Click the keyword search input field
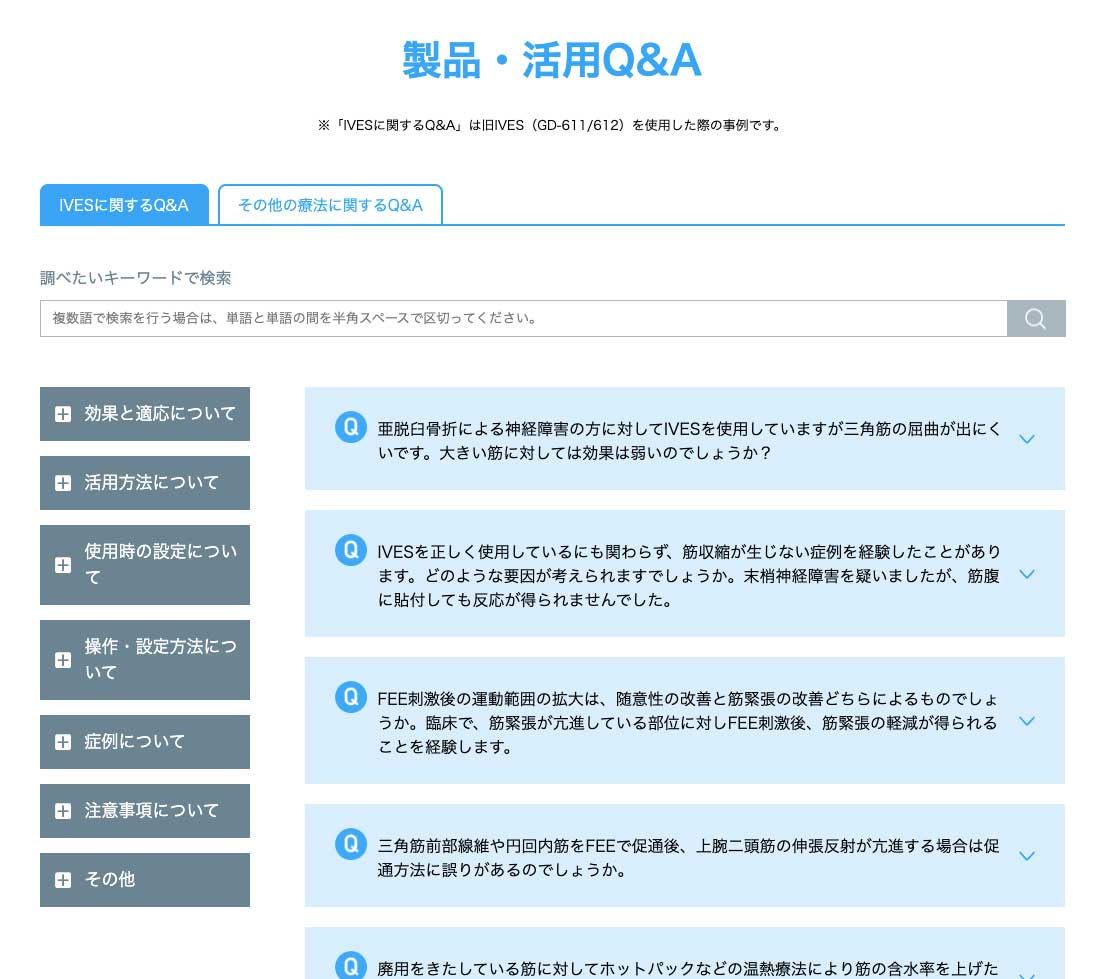The width and height of the screenshot is (1103, 979). point(522,319)
